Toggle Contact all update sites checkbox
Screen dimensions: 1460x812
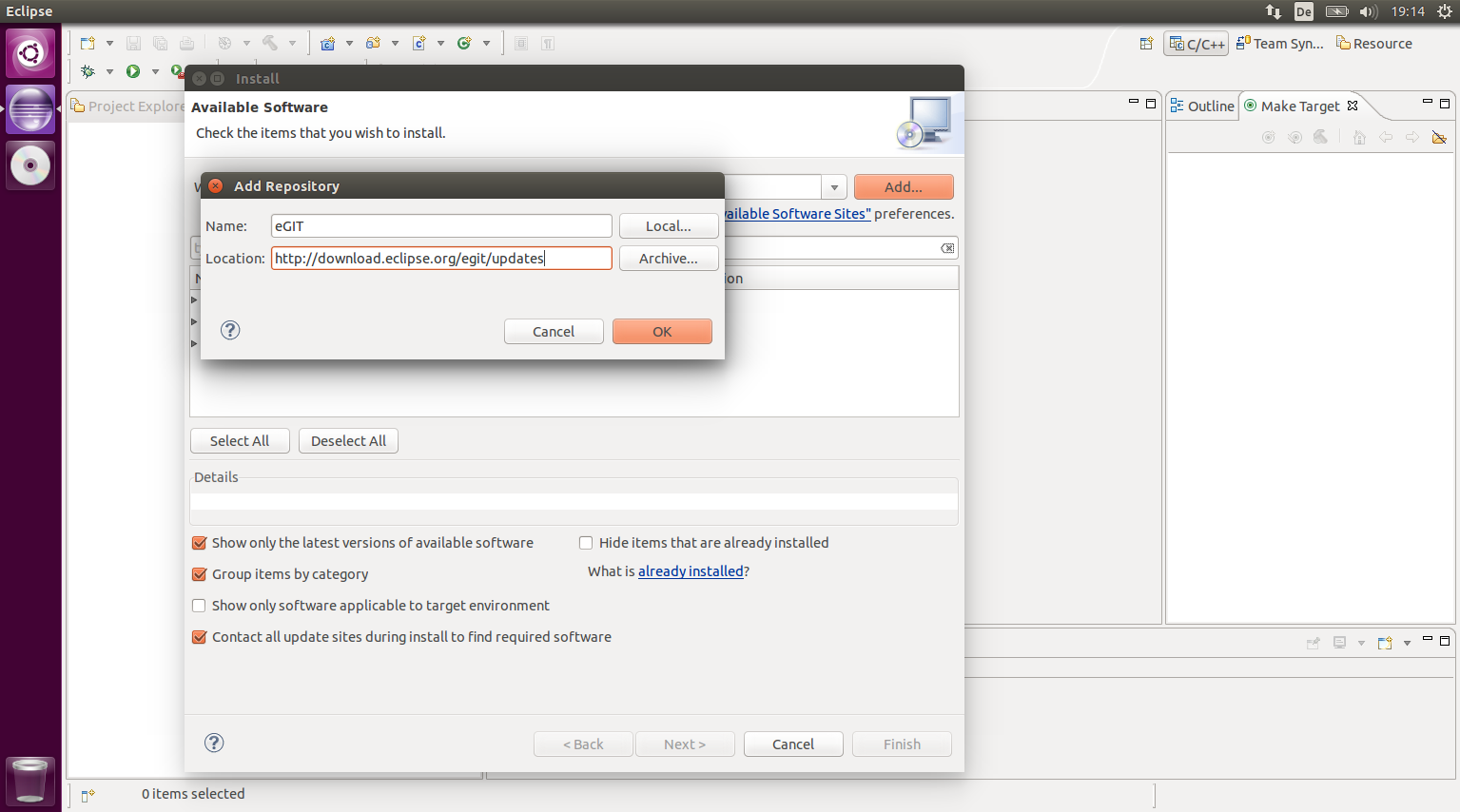199,637
